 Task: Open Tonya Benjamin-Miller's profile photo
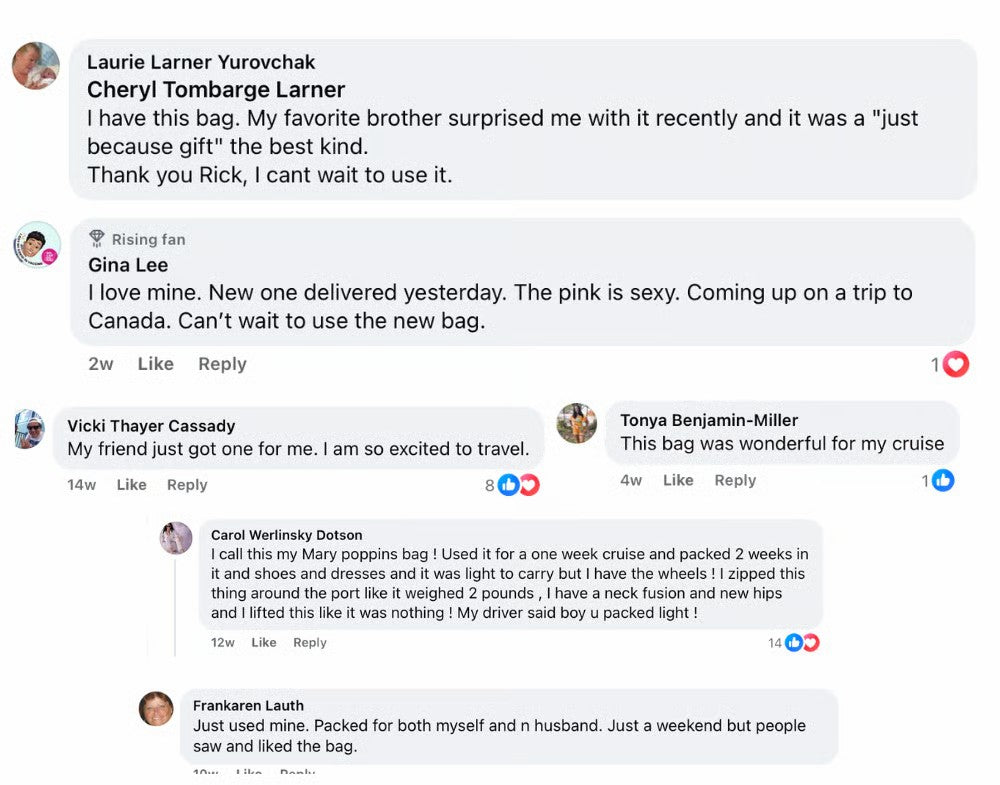click(577, 423)
